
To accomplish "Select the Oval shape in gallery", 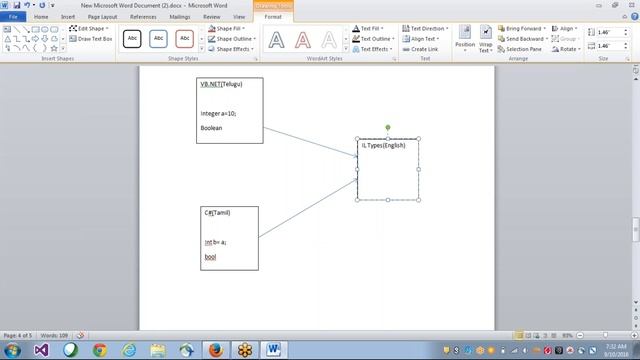I will (45, 29).
